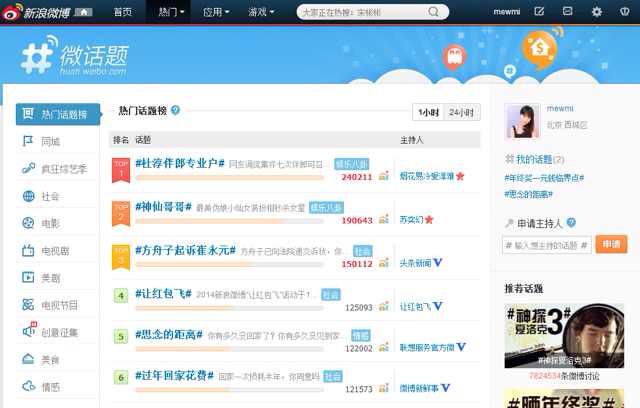Expand the 应用 dropdown menu
640x408 pixels.
[x=215, y=12]
